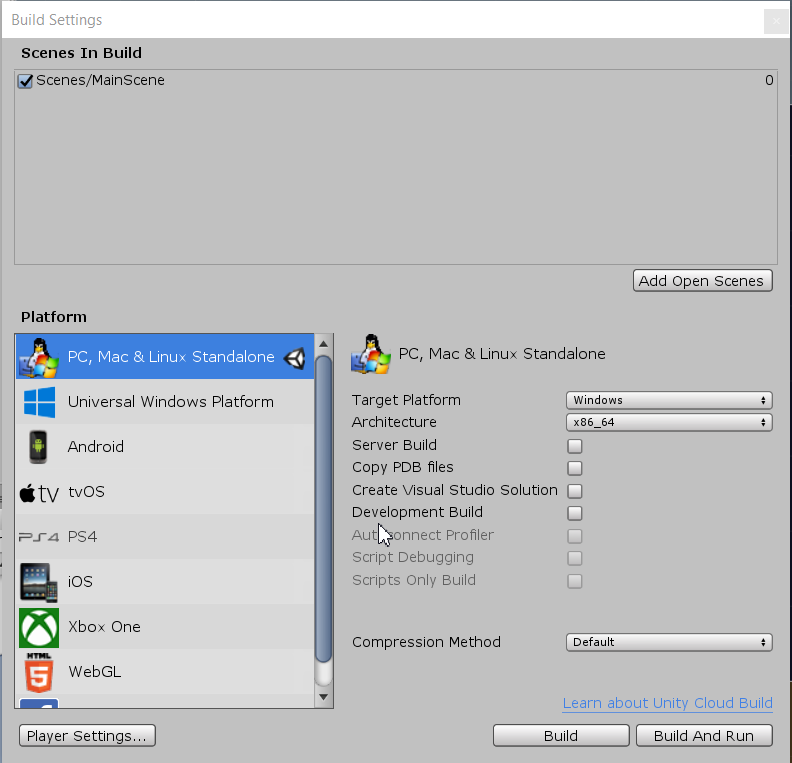Click the PS4 logo icon

39,537
